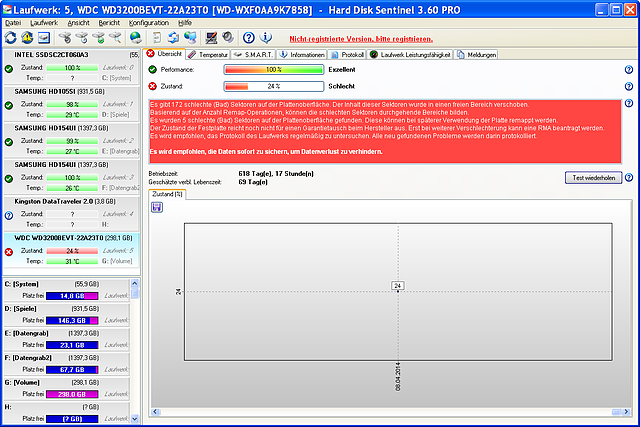The image size is (640, 427).
Task: Click the warning triangle alert toolbar icon
Action: 27,38
